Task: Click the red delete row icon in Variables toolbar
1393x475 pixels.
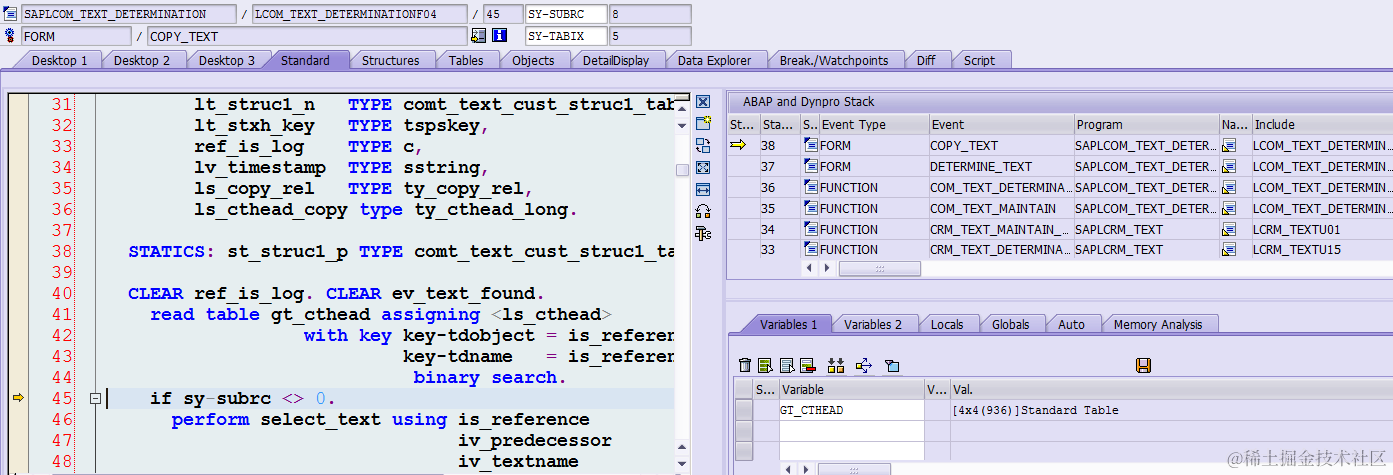Action: coord(808,365)
